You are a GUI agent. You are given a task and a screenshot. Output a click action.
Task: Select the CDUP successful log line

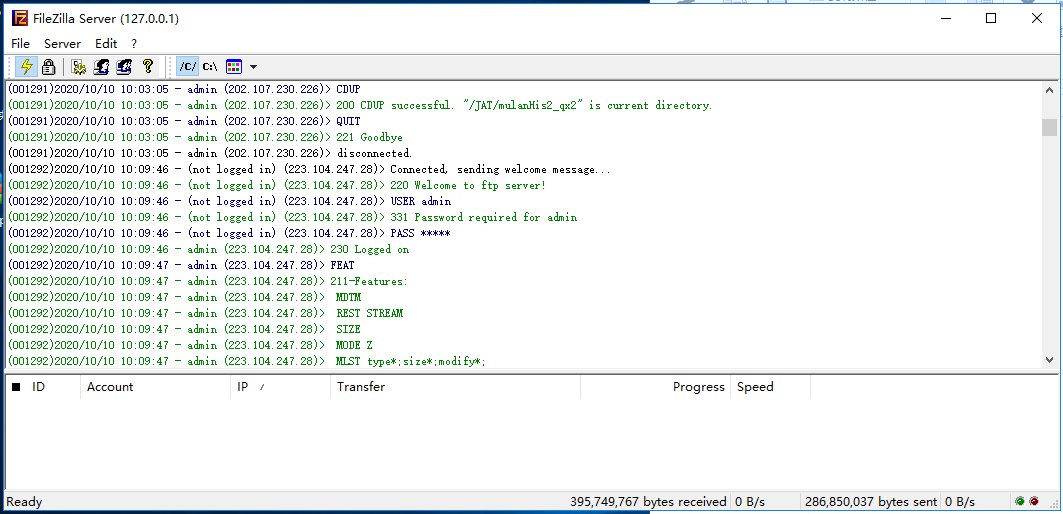tap(360, 105)
